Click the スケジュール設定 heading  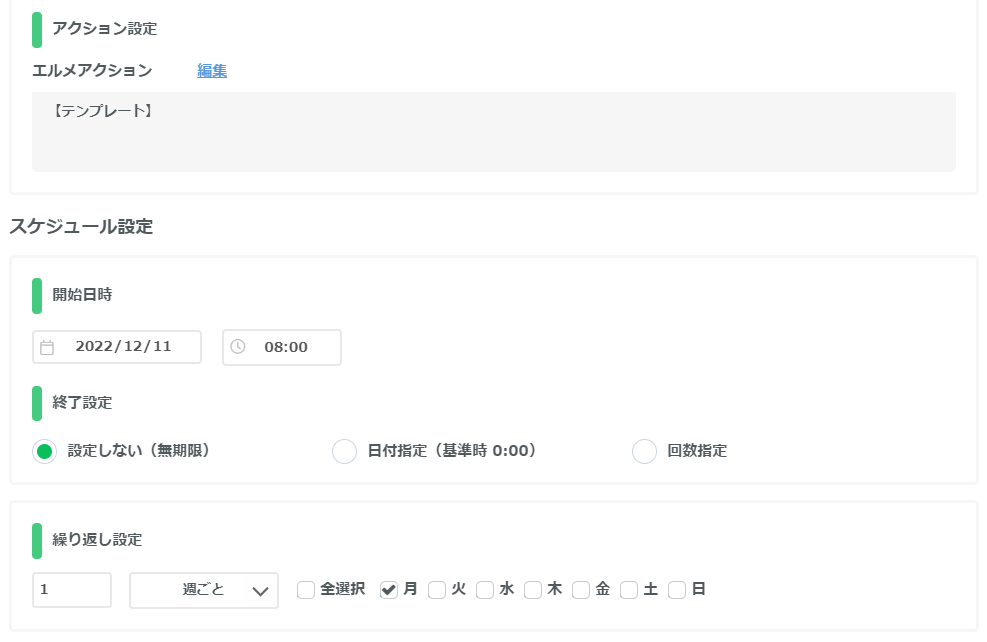coord(81,226)
